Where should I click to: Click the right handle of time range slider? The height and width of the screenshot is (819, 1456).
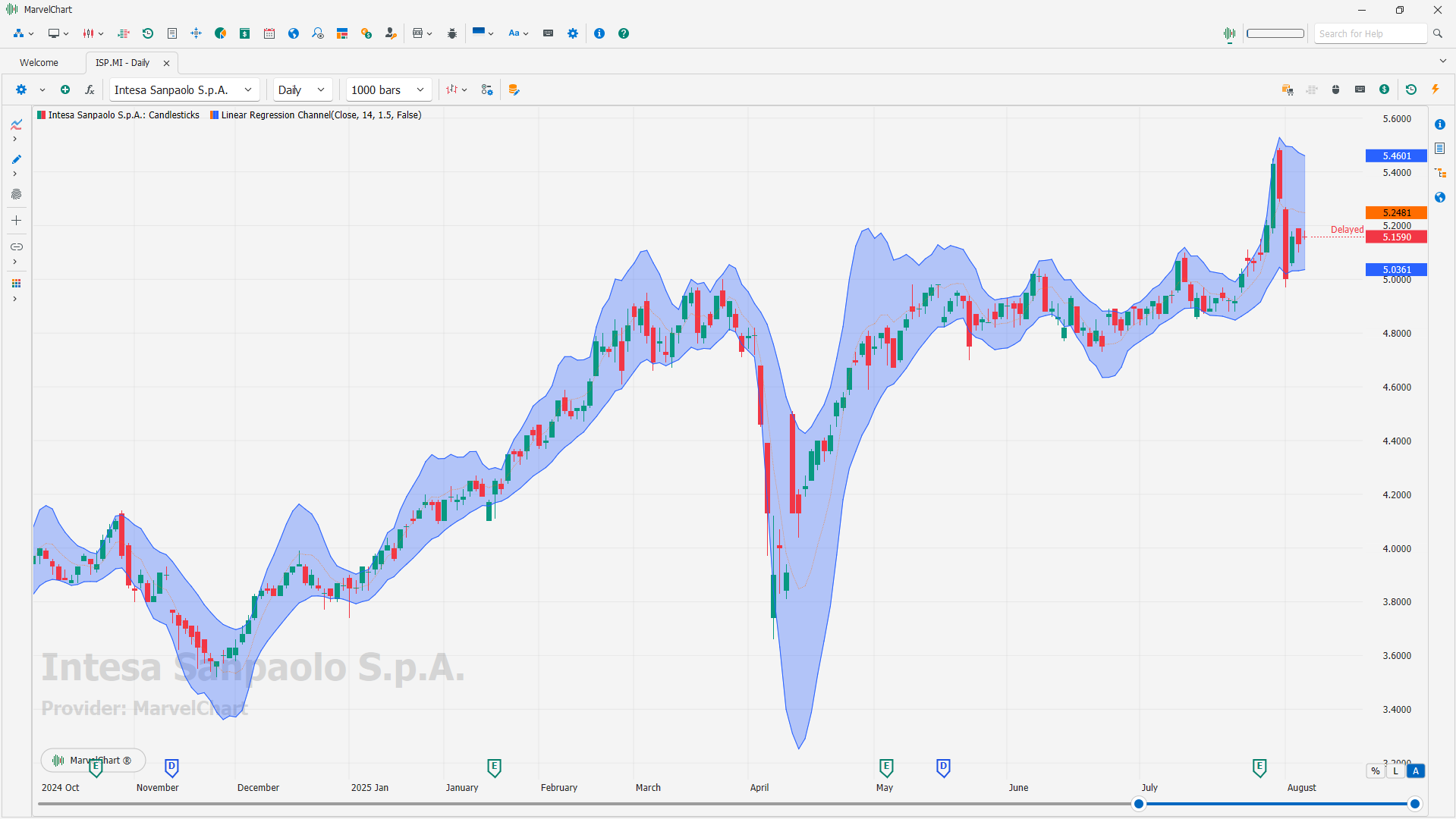[1414, 804]
